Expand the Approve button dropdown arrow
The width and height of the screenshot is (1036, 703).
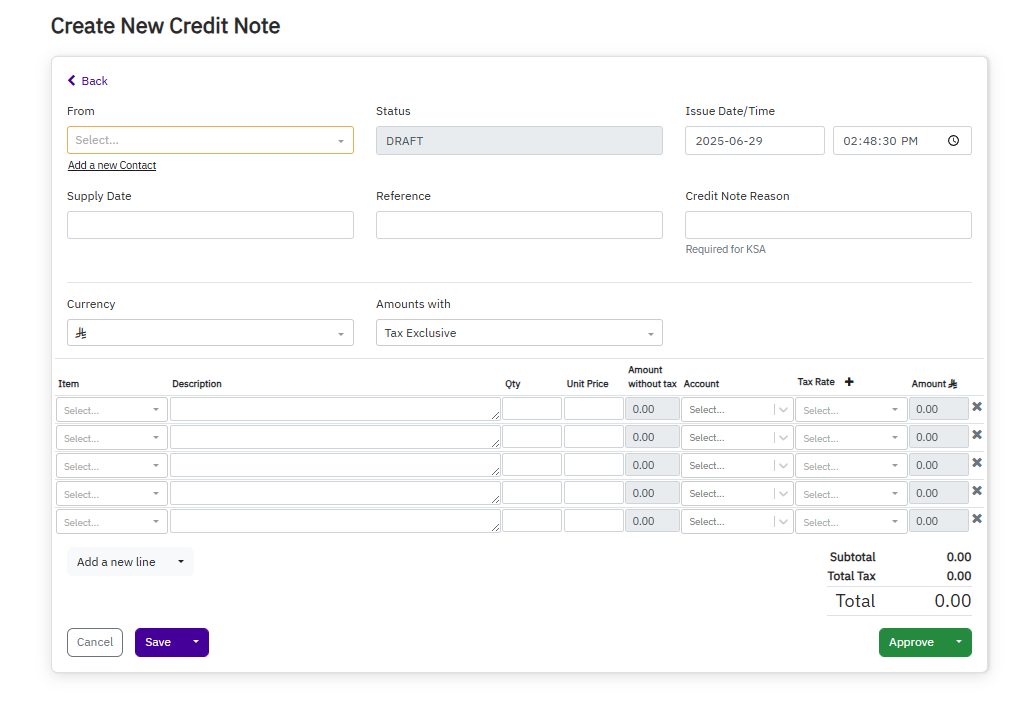959,642
